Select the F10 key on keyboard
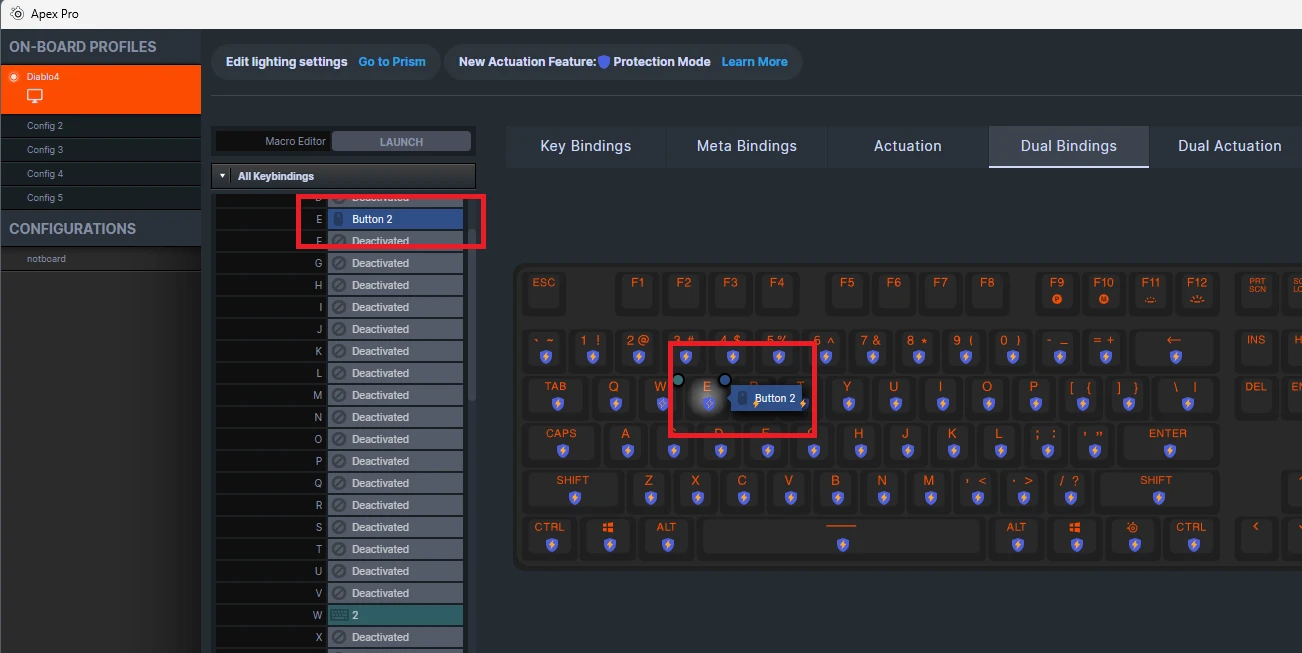The height and width of the screenshot is (653, 1302). point(1104,292)
